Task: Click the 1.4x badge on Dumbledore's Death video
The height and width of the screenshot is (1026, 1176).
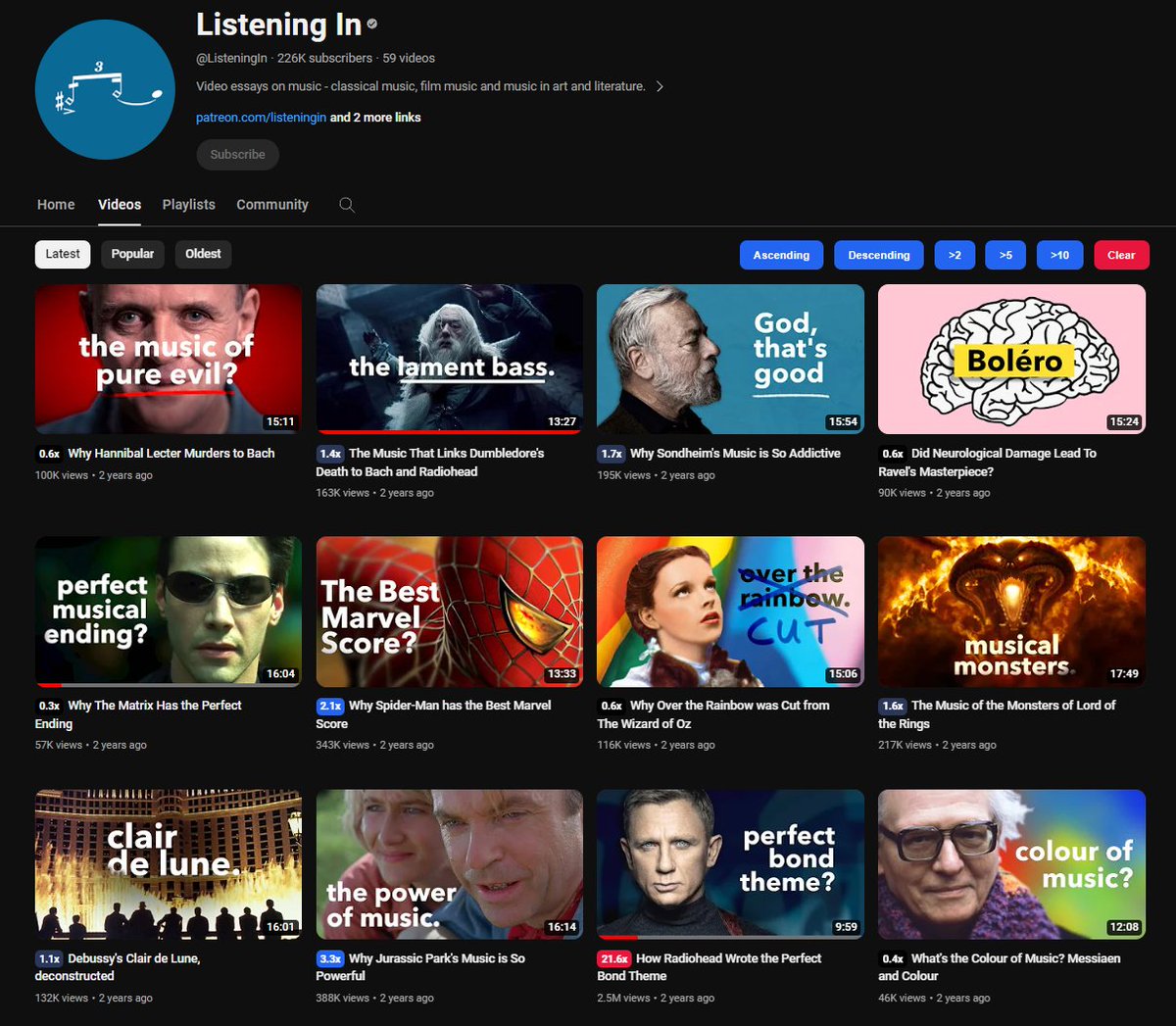Action: point(330,454)
